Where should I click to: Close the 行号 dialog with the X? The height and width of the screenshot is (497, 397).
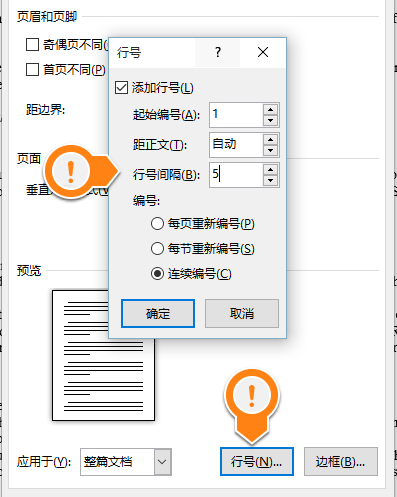point(263,52)
